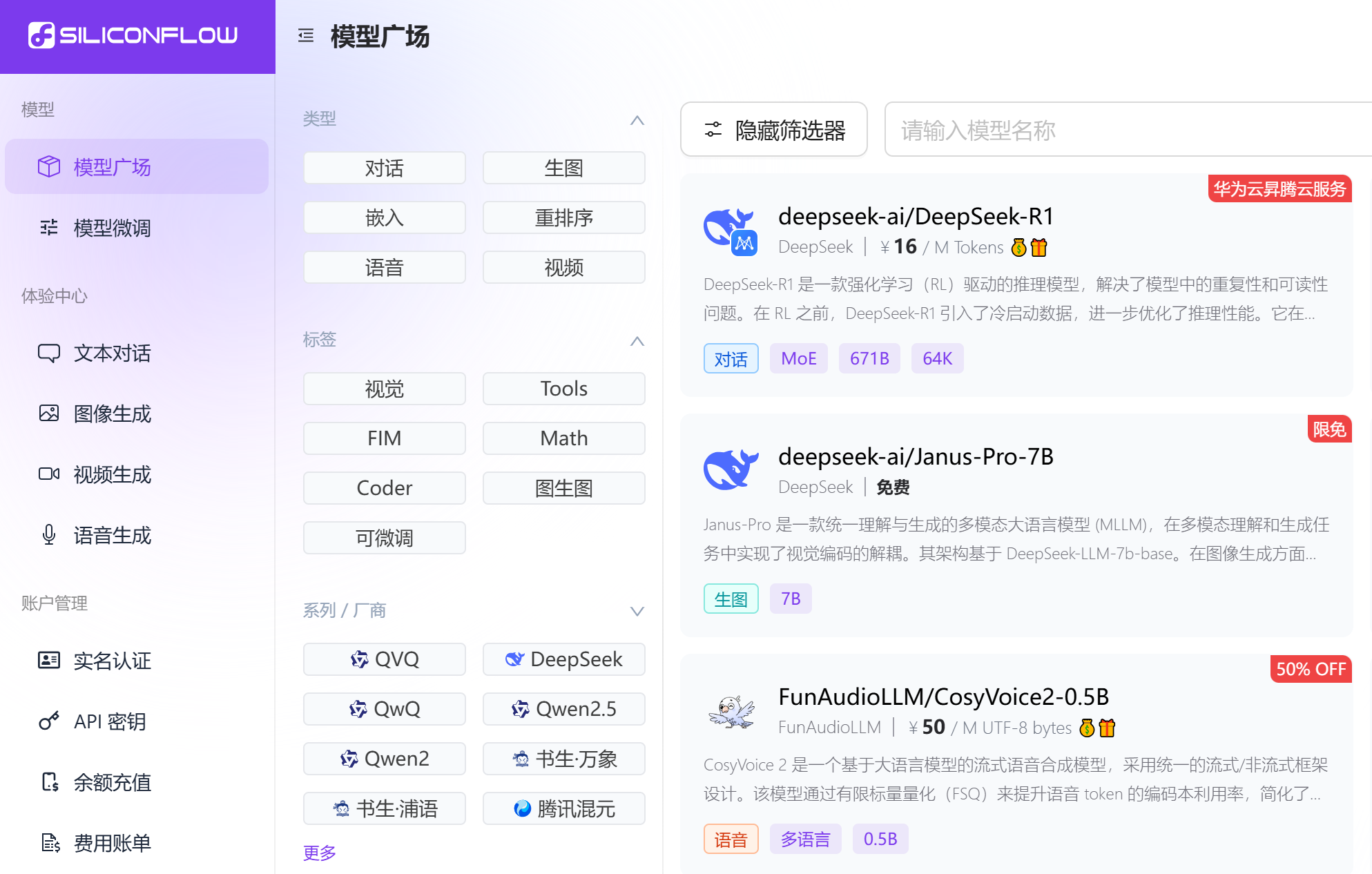1372x874 pixels.
Task: Go to 文本对话 playground
Action: pyautogui.click(x=137, y=353)
